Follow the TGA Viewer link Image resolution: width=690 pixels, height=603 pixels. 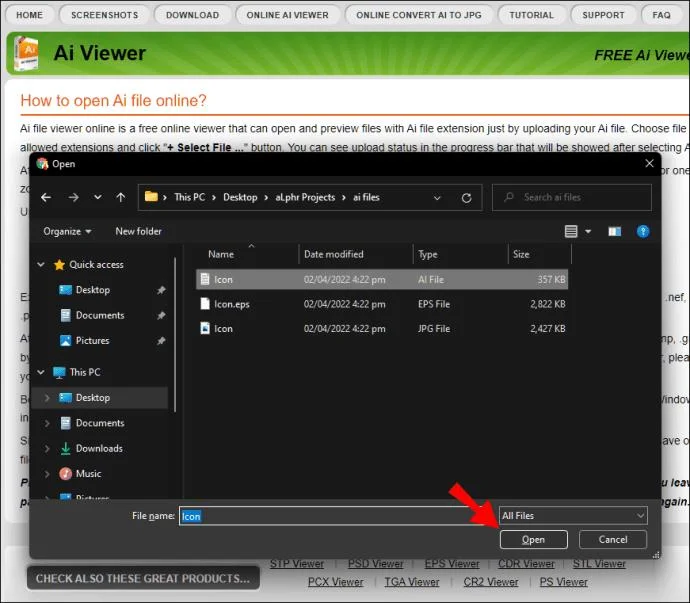[411, 582]
